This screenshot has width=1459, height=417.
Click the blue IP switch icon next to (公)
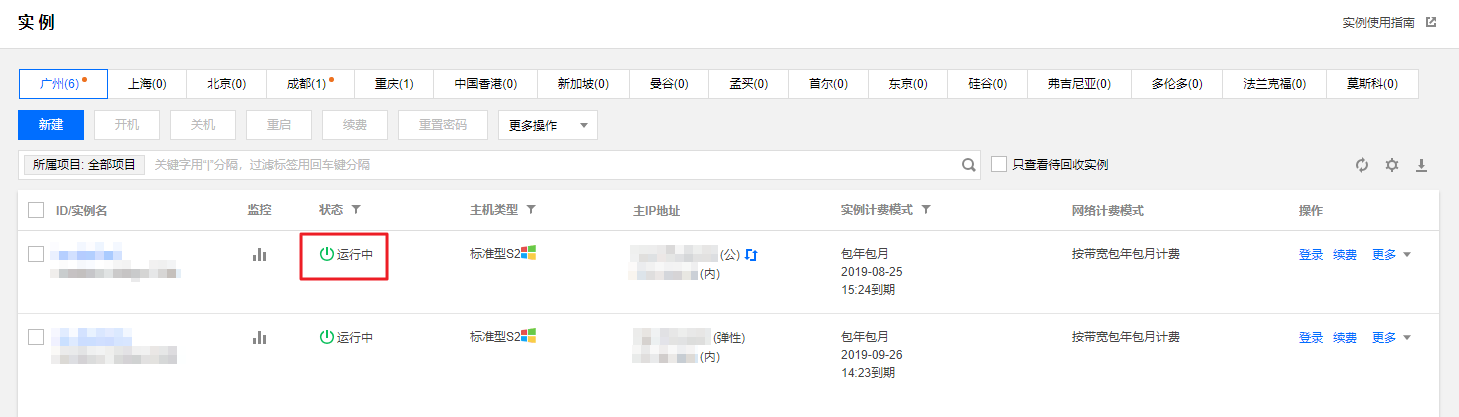coord(751,255)
